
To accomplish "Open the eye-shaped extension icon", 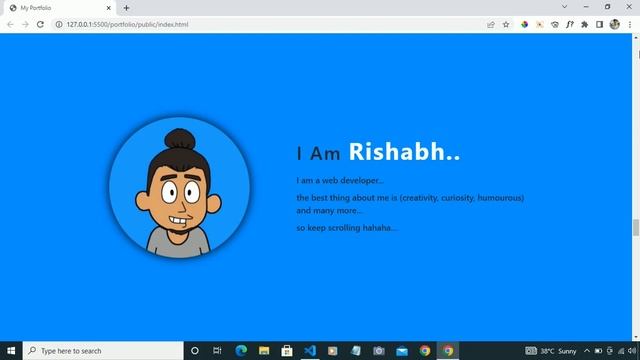I will click(x=555, y=24).
